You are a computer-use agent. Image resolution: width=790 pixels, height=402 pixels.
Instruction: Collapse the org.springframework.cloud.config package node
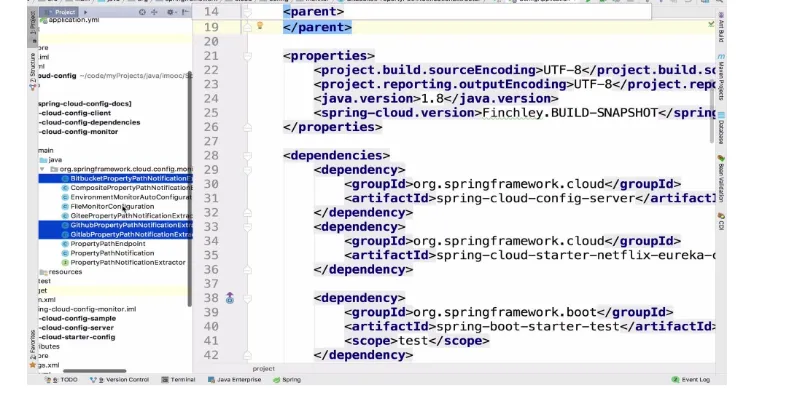click(42, 169)
